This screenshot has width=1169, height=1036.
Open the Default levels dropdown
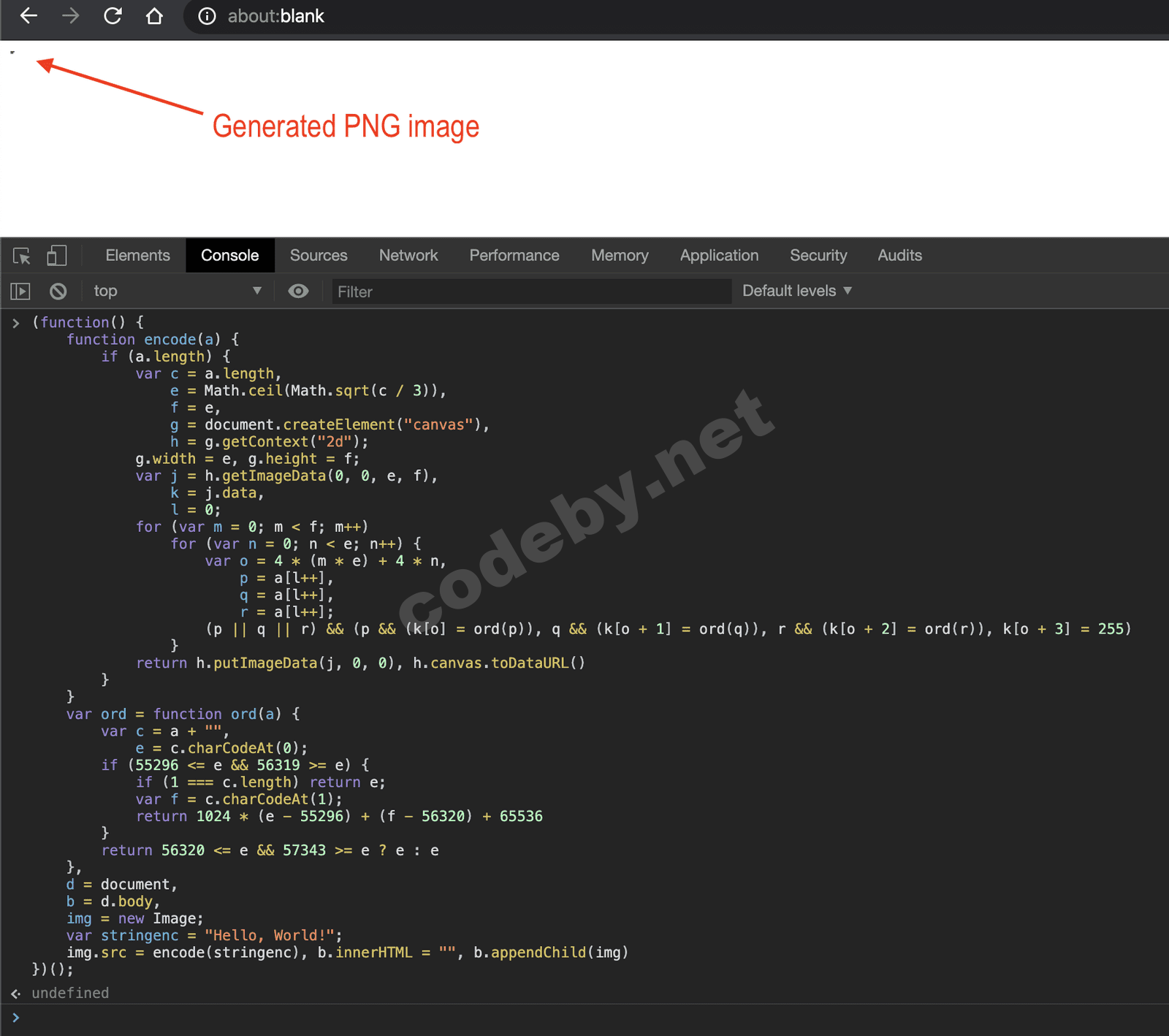(x=797, y=291)
